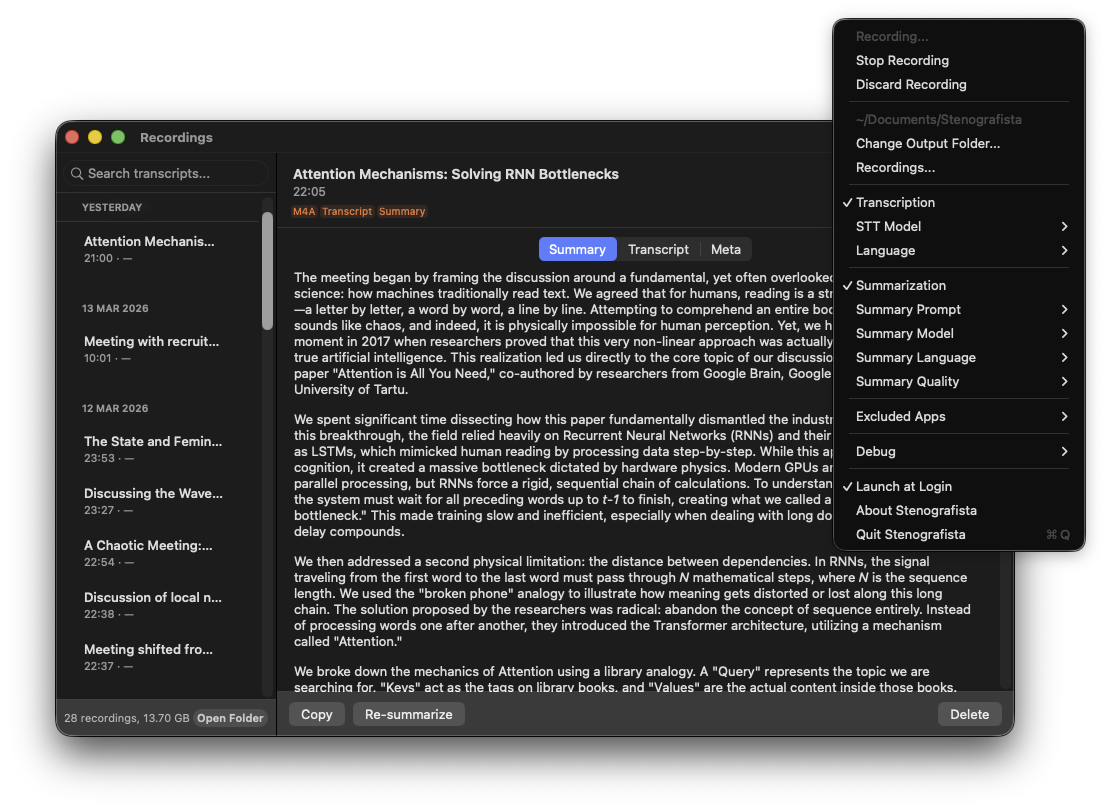Image resolution: width=1108 pixels, height=810 pixels.
Task: Delete the current recording
Action: click(969, 714)
